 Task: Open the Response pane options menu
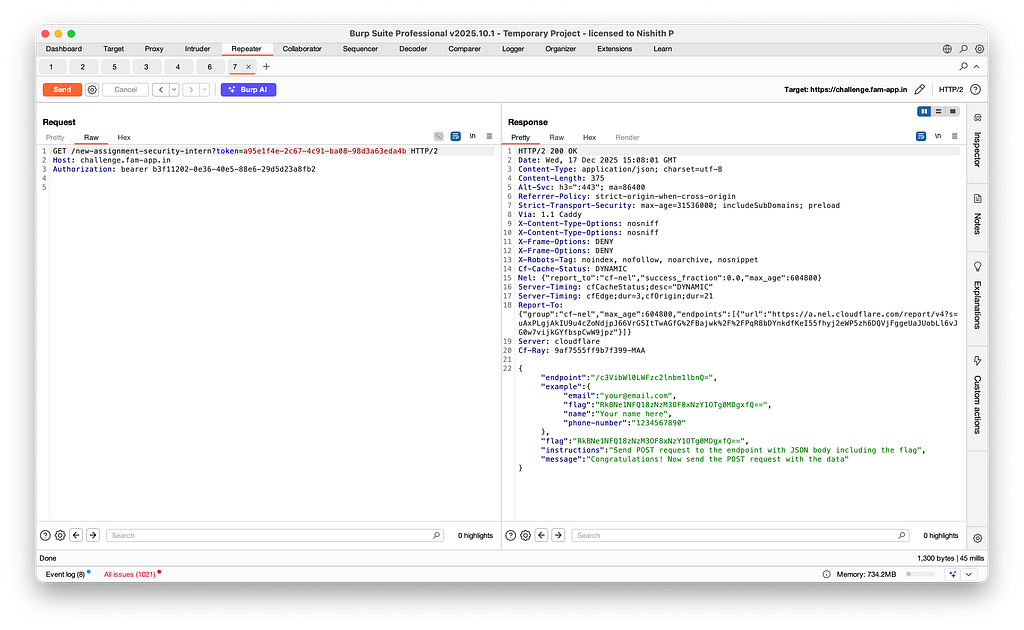(x=954, y=136)
